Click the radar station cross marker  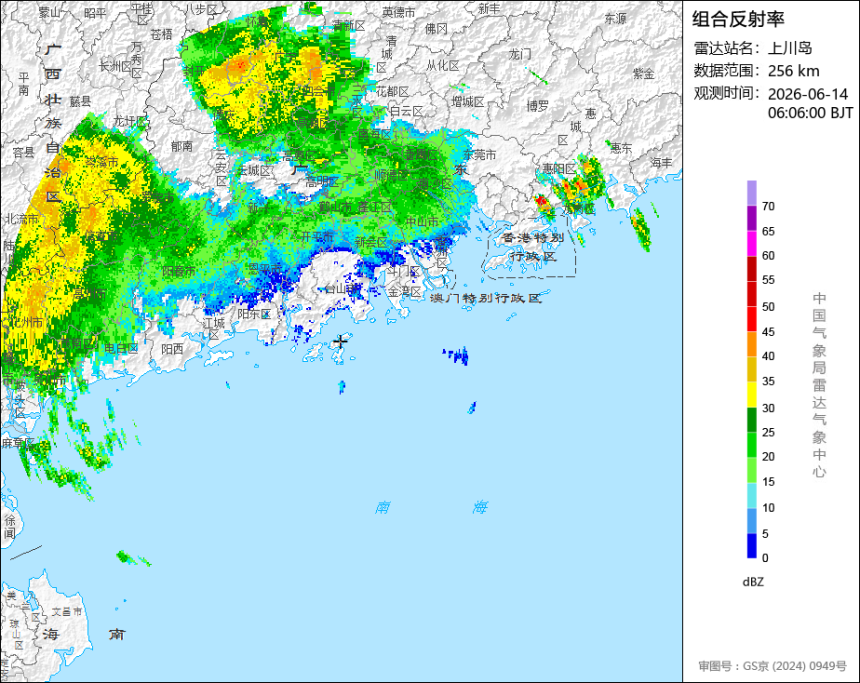[x=341, y=342]
